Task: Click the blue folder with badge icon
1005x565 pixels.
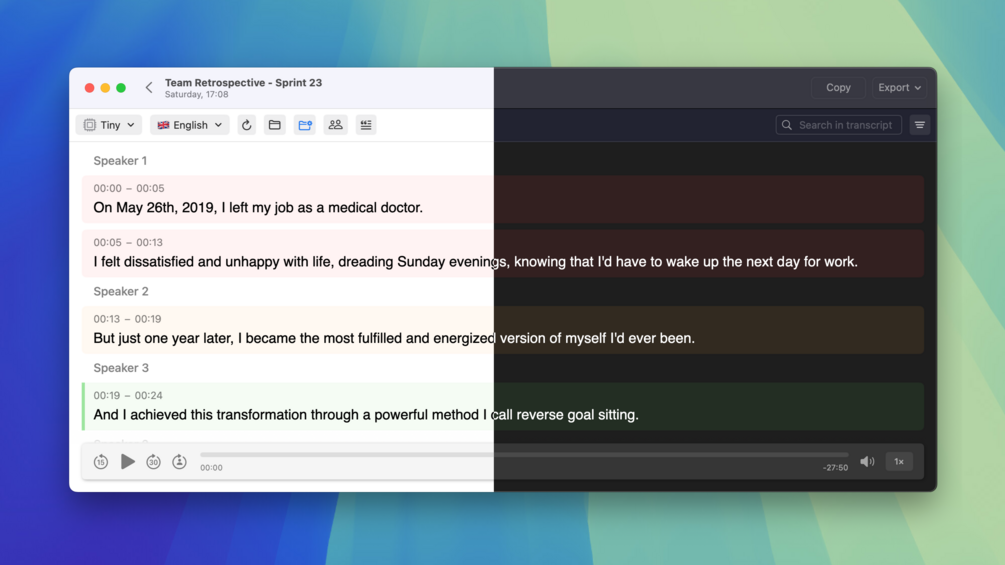Action: coord(305,125)
